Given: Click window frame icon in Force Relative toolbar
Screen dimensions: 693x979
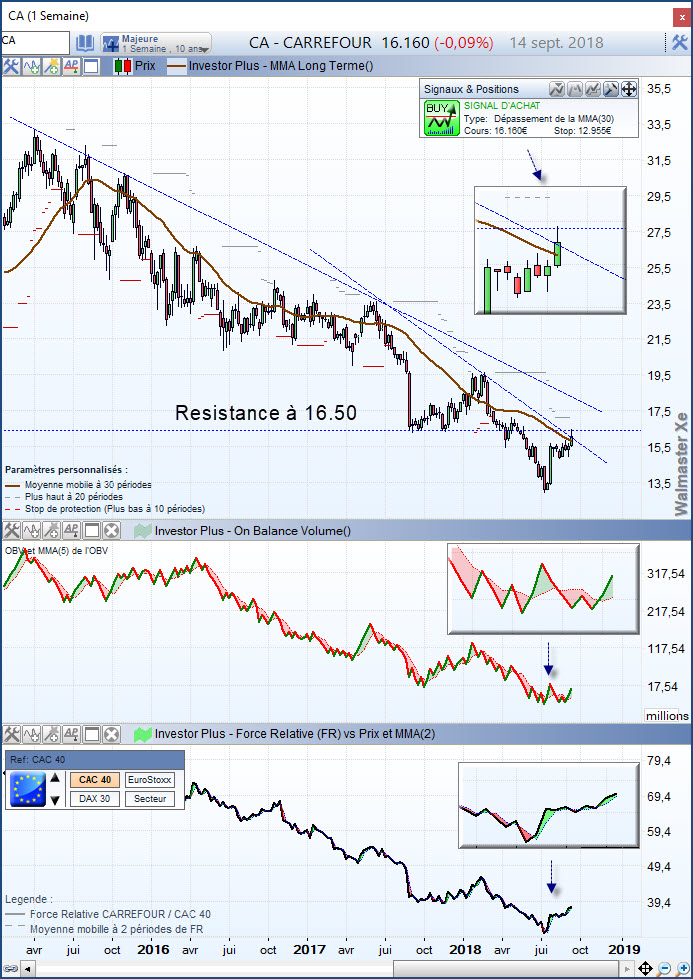Looking at the screenshot, I should [x=92, y=734].
